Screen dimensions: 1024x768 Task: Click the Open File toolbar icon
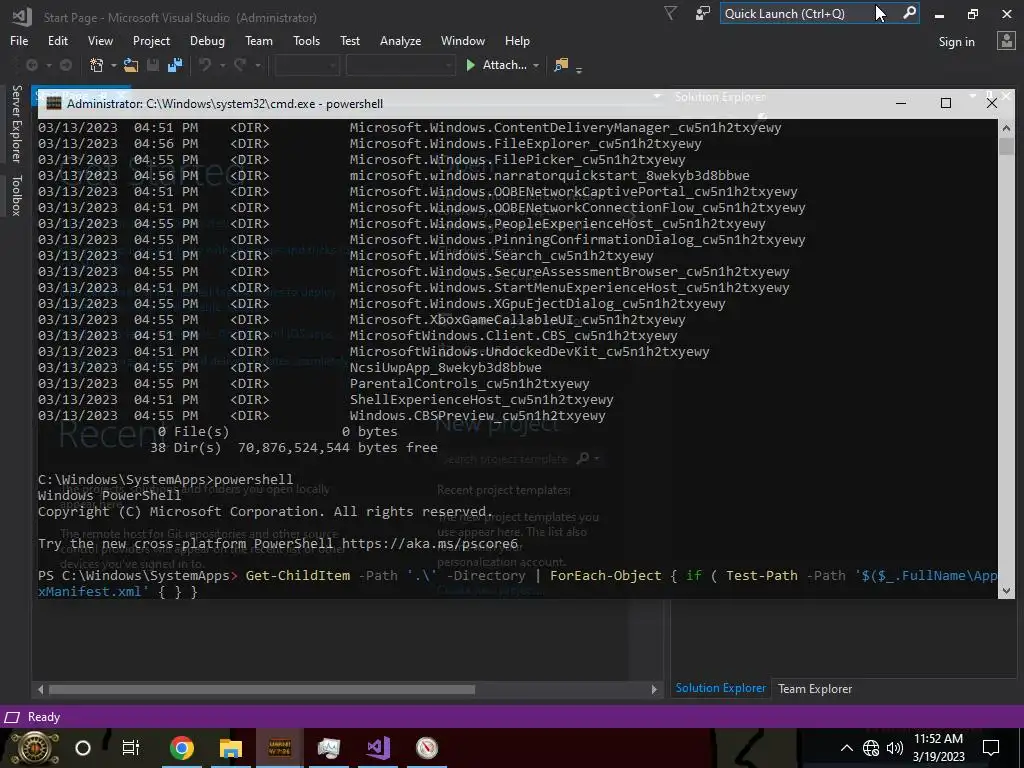[x=131, y=65]
